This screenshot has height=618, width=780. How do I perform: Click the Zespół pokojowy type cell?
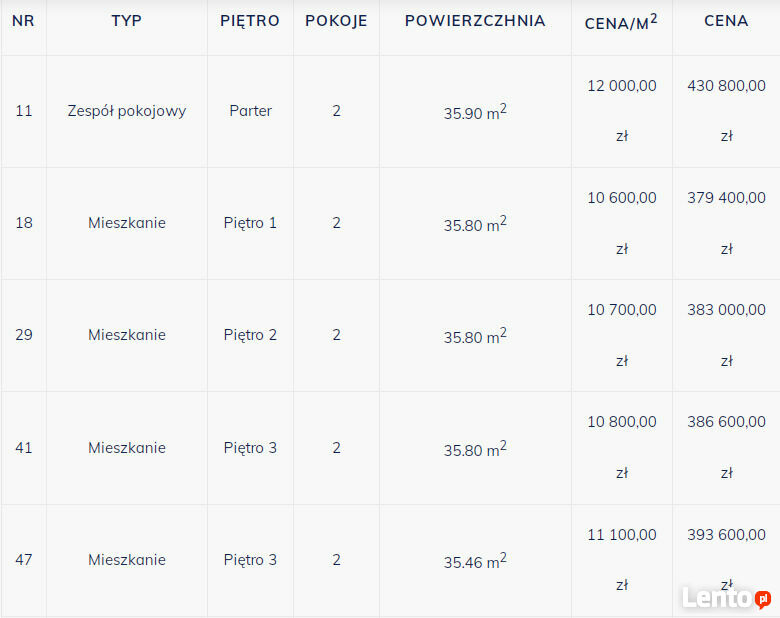click(127, 111)
